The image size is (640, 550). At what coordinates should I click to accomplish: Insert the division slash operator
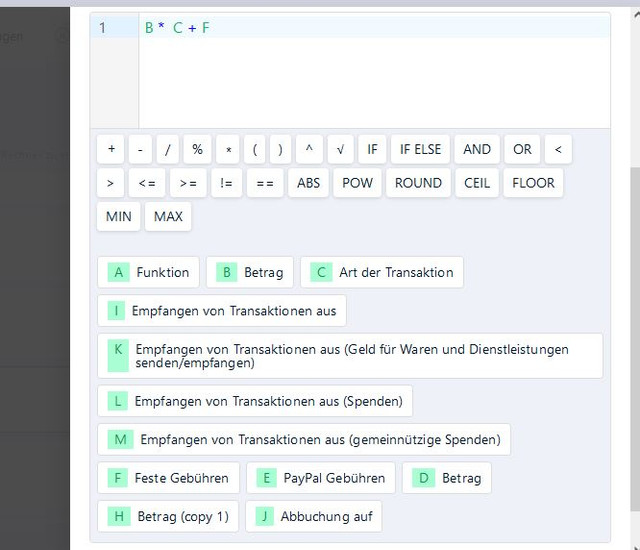[x=167, y=149]
